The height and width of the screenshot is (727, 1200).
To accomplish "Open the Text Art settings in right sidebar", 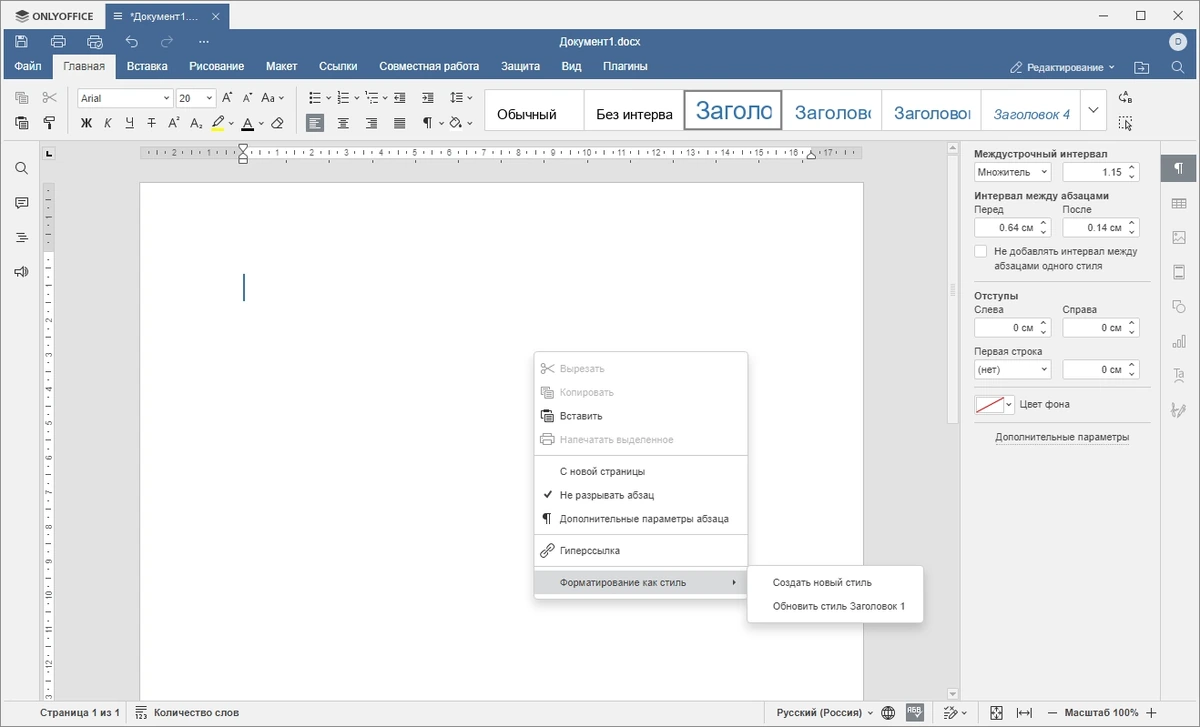I will [x=1179, y=375].
